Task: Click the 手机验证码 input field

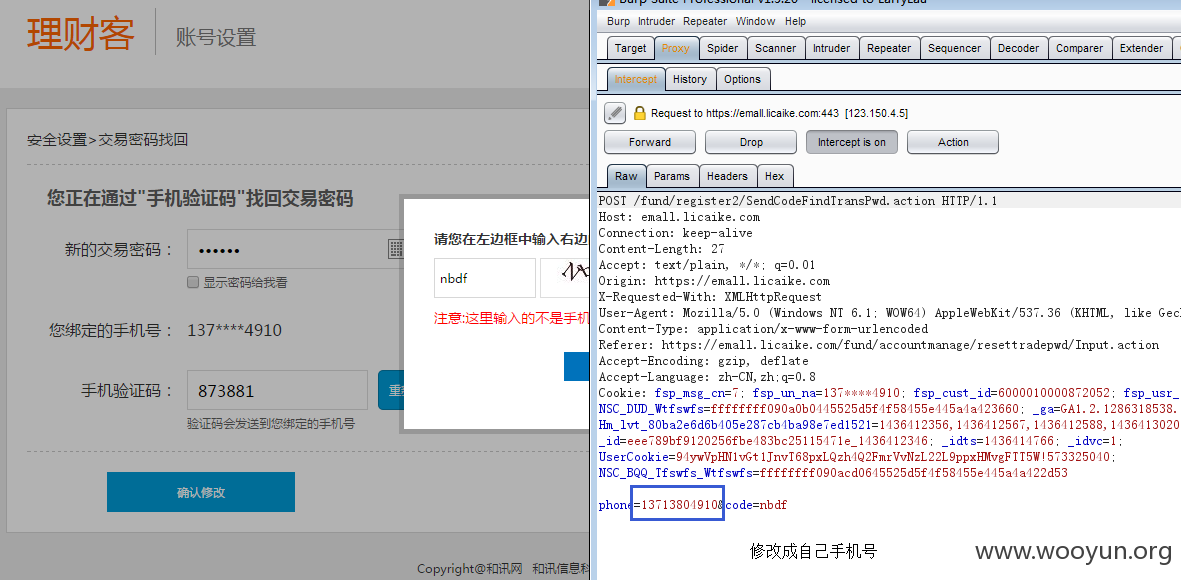Action: tap(277, 391)
